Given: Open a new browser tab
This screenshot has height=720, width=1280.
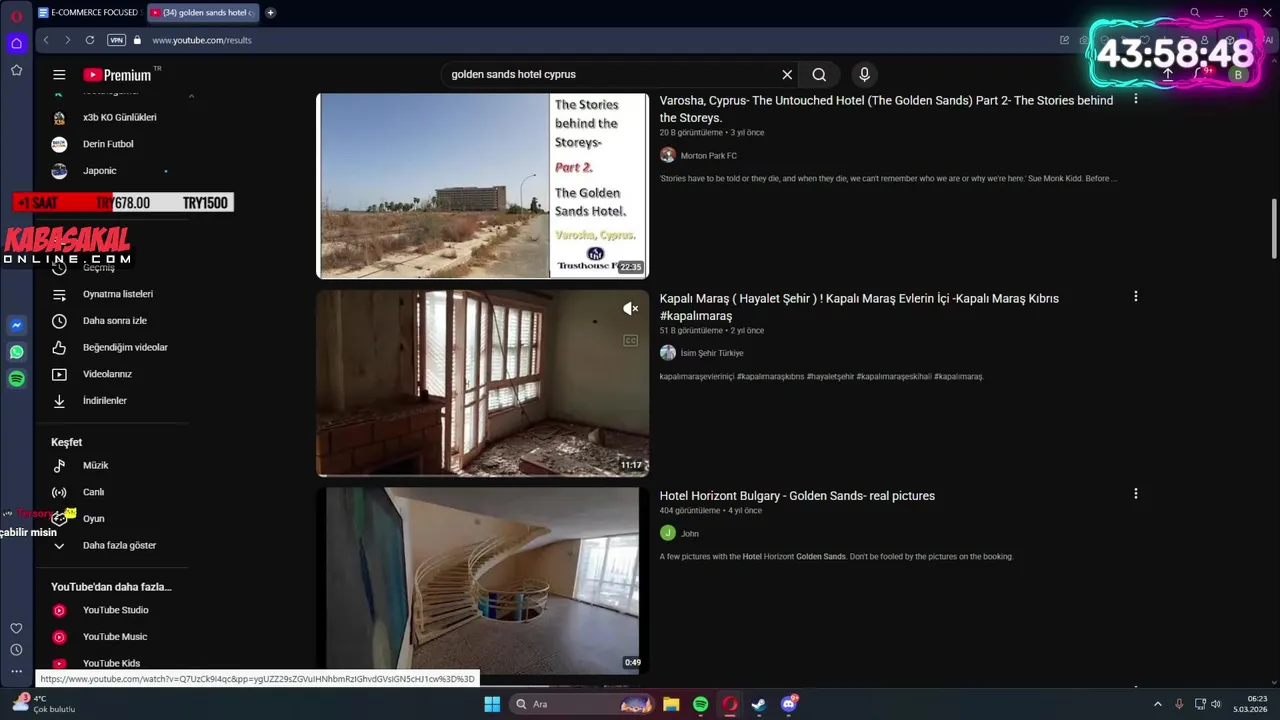Looking at the screenshot, I should point(270,13).
